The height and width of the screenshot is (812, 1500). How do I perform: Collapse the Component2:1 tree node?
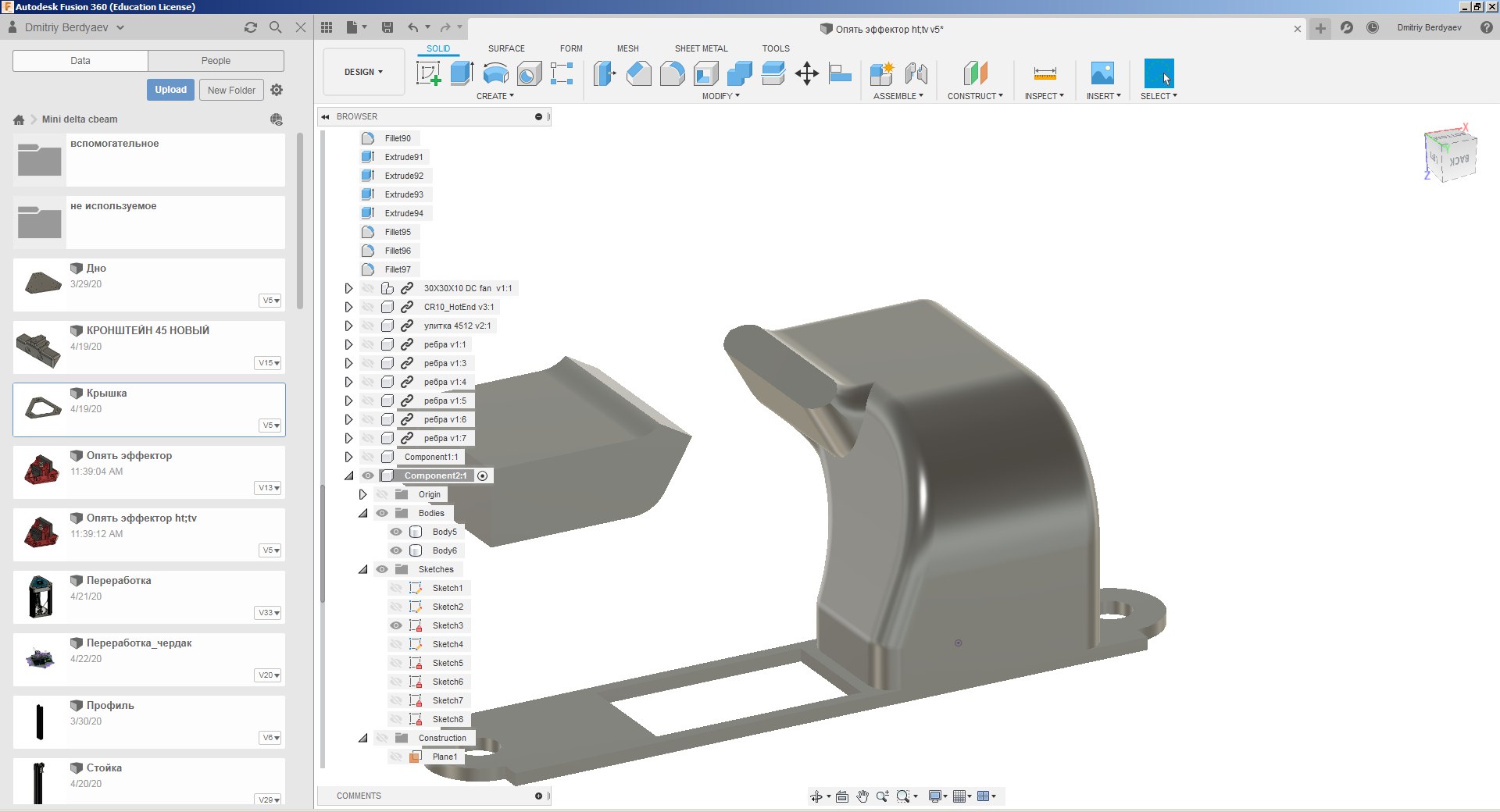(348, 475)
